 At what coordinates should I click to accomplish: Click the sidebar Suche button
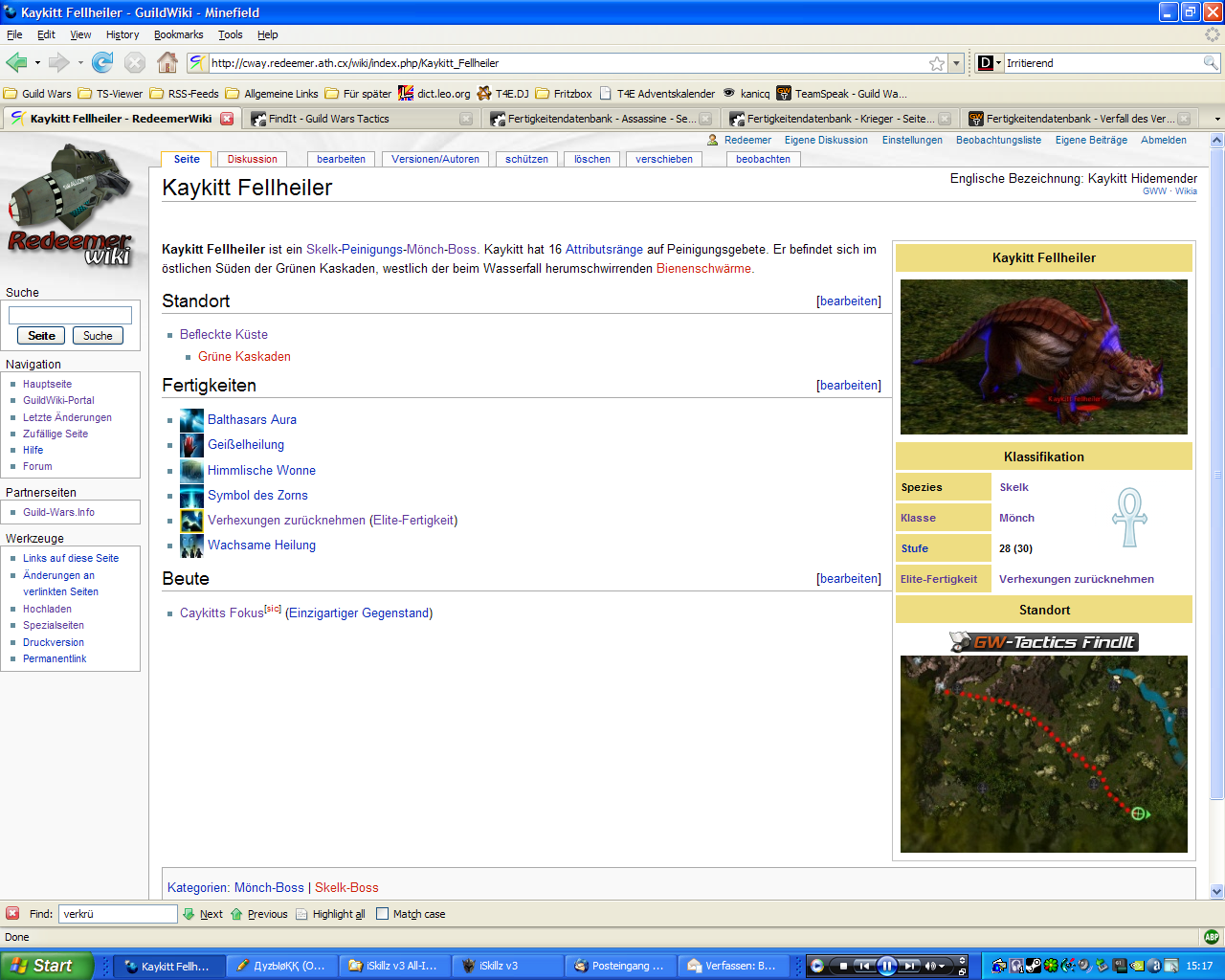pyautogui.click(x=98, y=336)
